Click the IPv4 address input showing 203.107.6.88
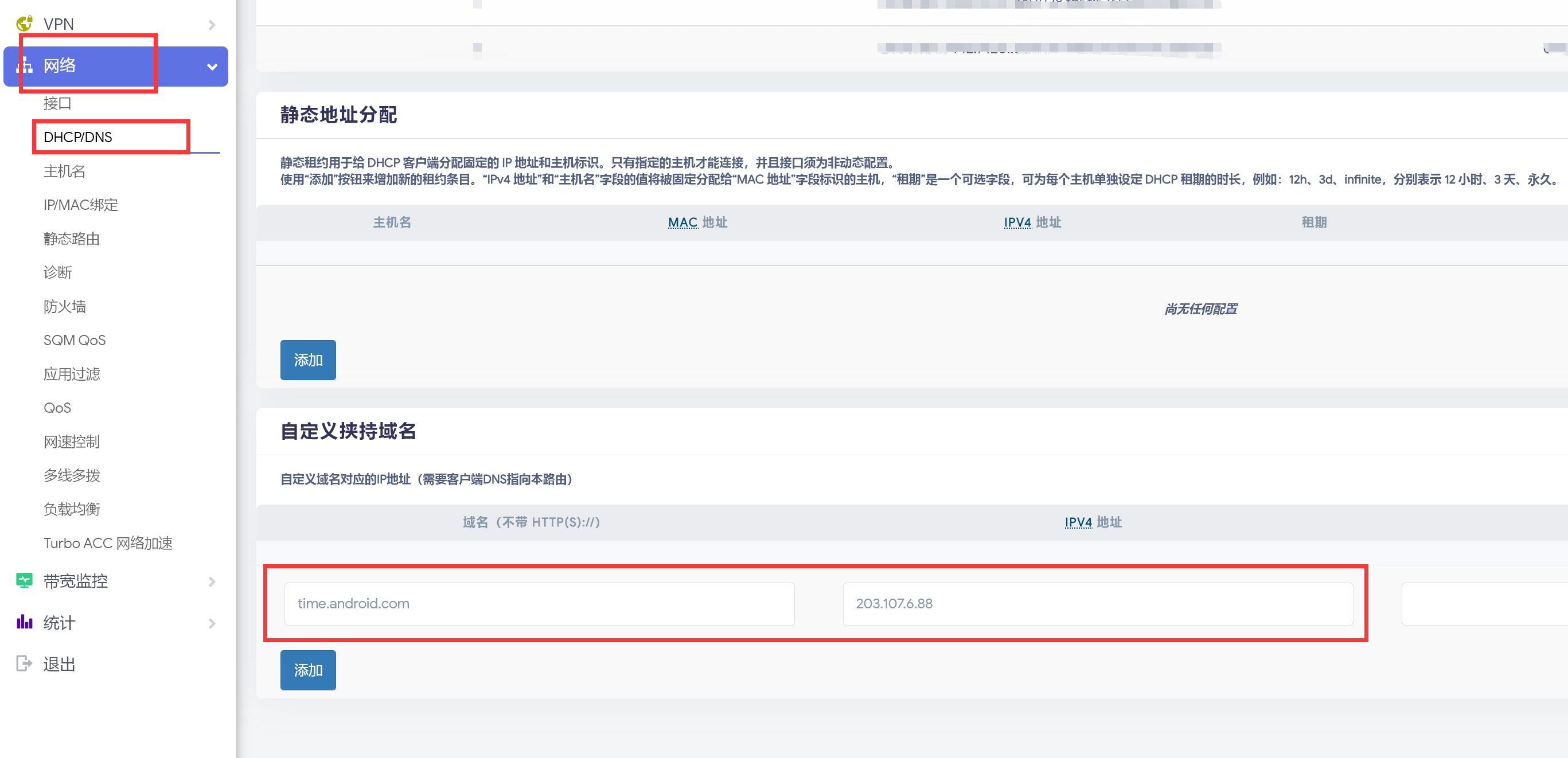The image size is (1568, 758). (x=1097, y=604)
